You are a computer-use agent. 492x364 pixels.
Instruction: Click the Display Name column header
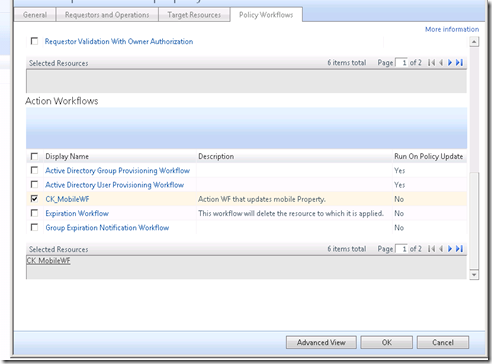67,156
